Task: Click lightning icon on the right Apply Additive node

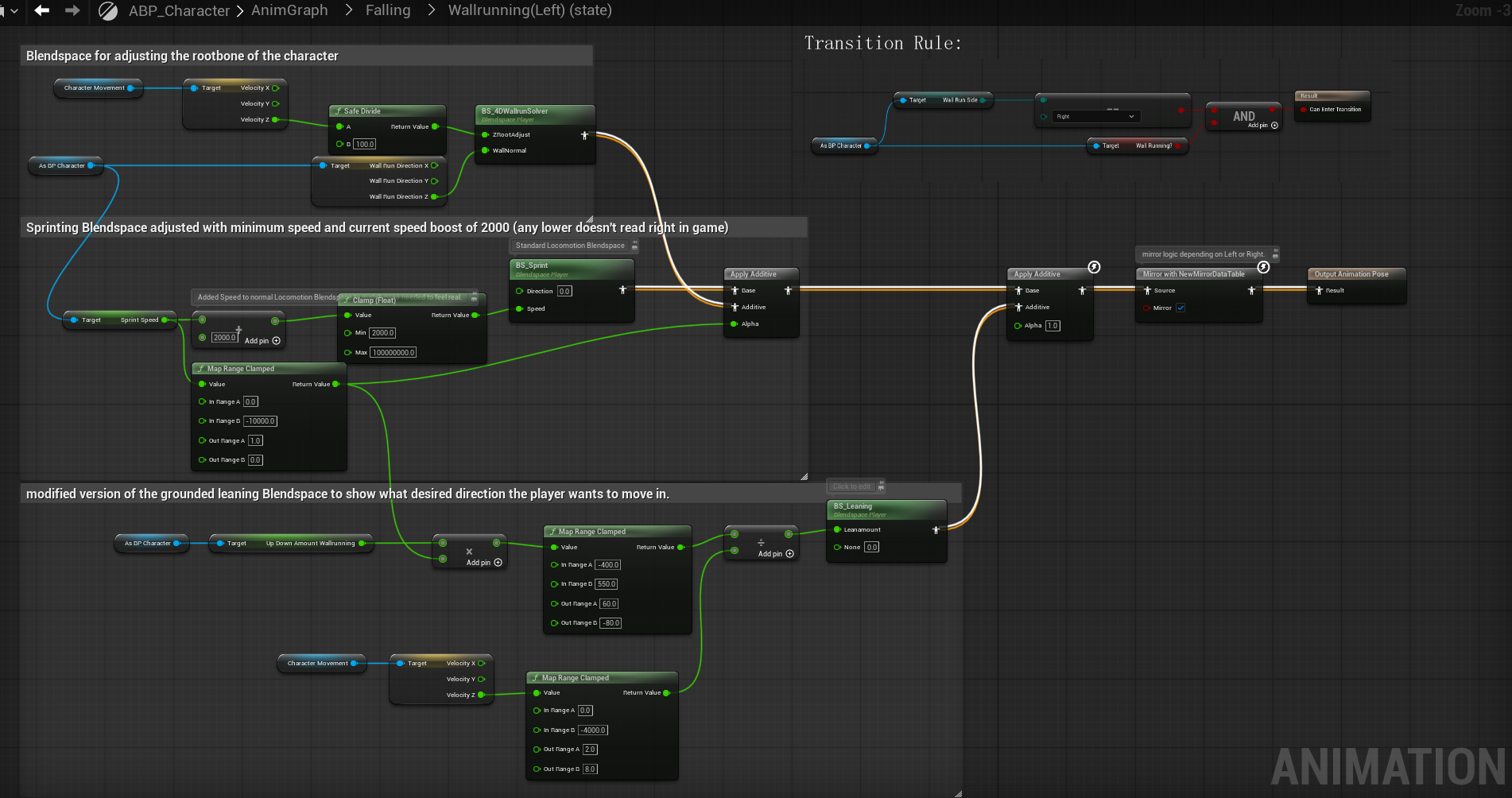Action: 1094,267
